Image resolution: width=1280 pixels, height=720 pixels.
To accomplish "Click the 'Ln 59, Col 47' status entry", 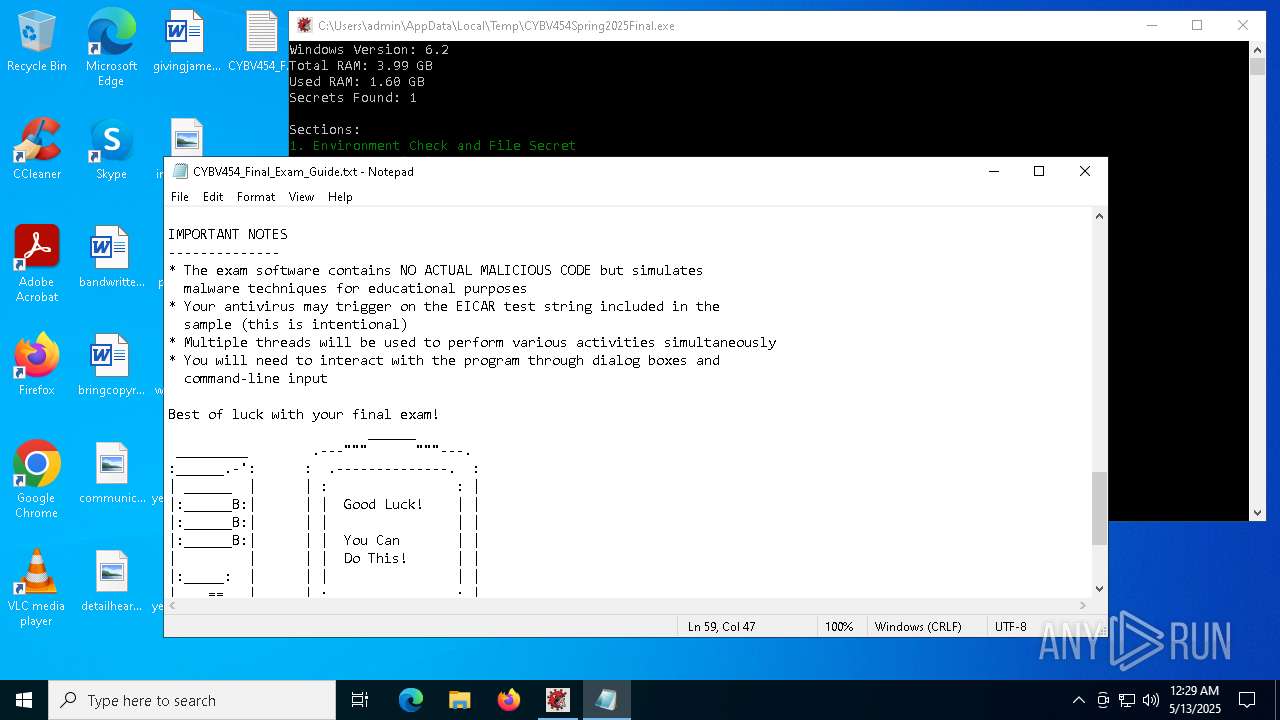I will [721, 626].
